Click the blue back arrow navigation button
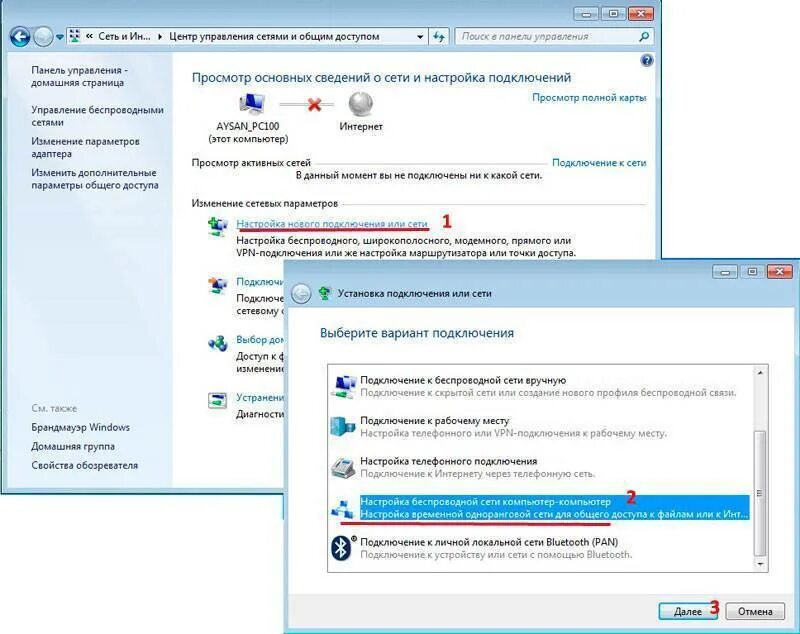 pyautogui.click(x=20, y=37)
